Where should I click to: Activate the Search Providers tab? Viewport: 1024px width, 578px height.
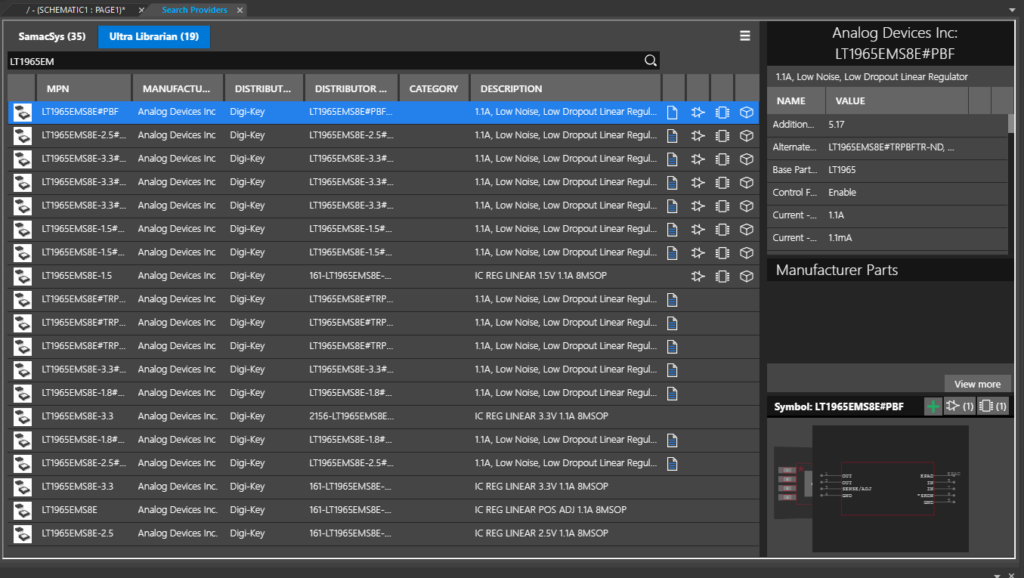[195, 10]
